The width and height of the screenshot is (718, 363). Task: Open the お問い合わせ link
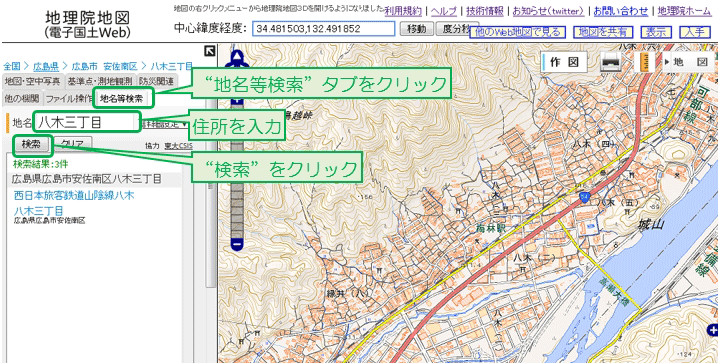(621, 11)
